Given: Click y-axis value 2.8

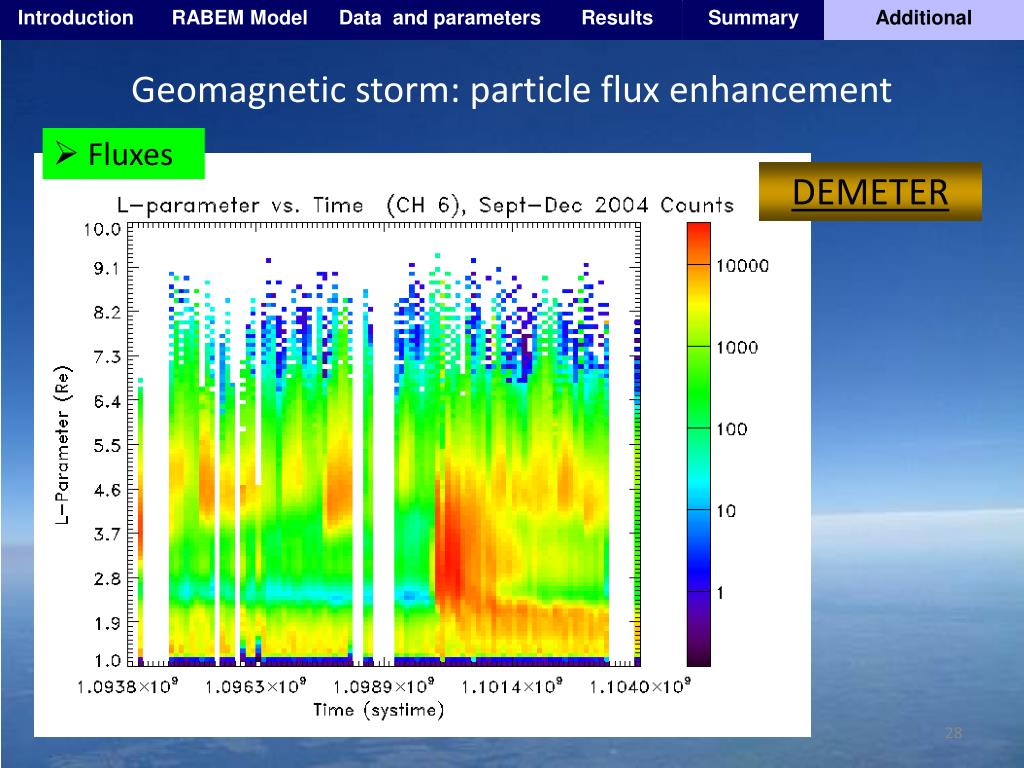Looking at the screenshot, I should 107,579.
